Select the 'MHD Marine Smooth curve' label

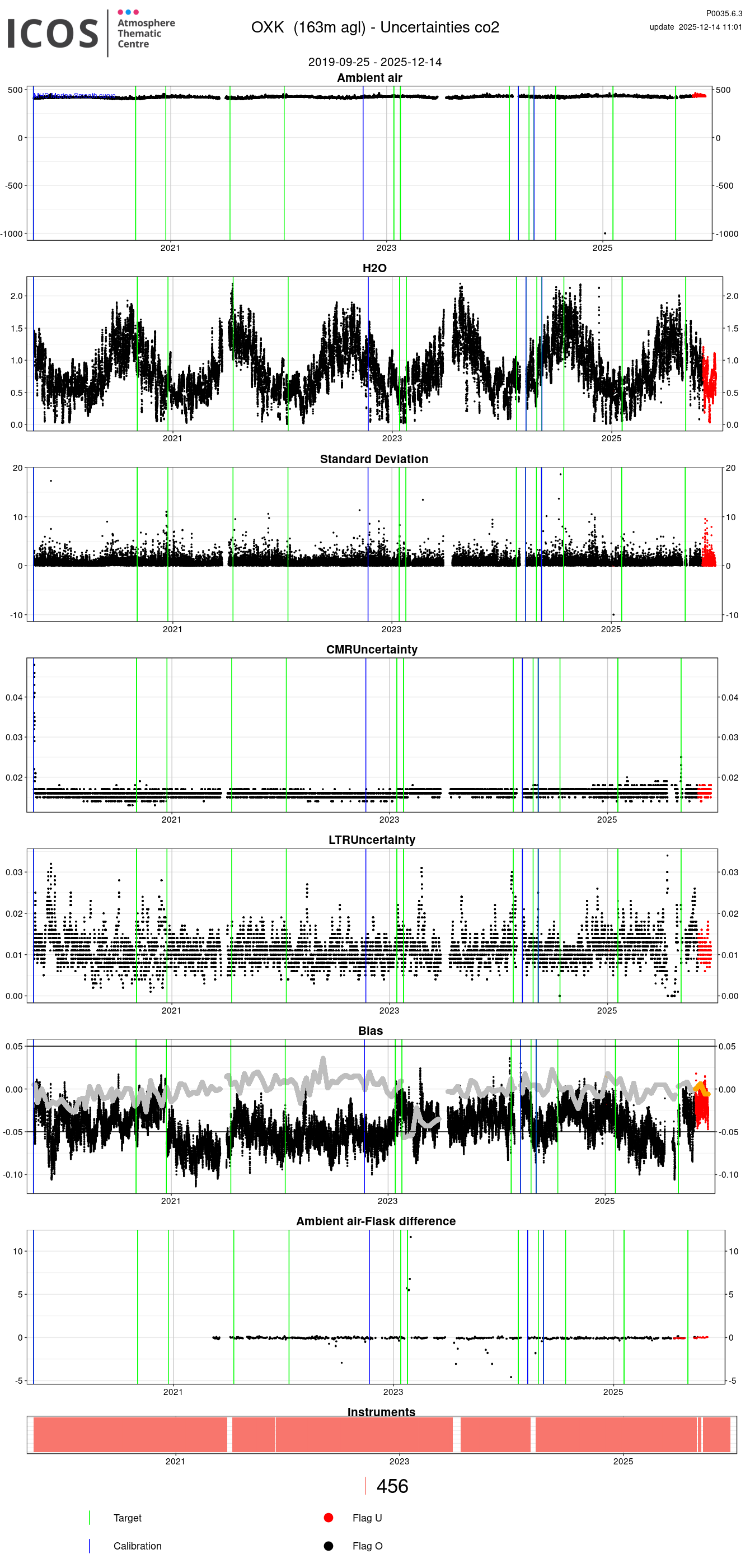74,96
